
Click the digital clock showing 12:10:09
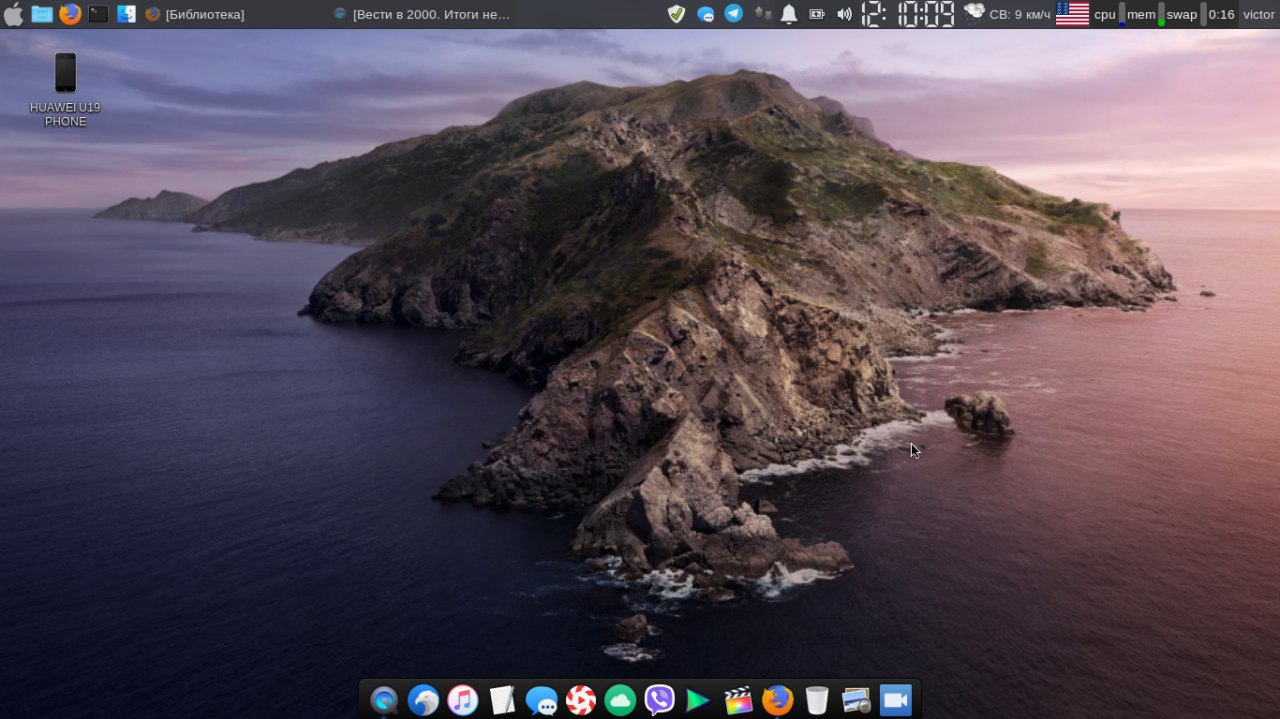[908, 14]
